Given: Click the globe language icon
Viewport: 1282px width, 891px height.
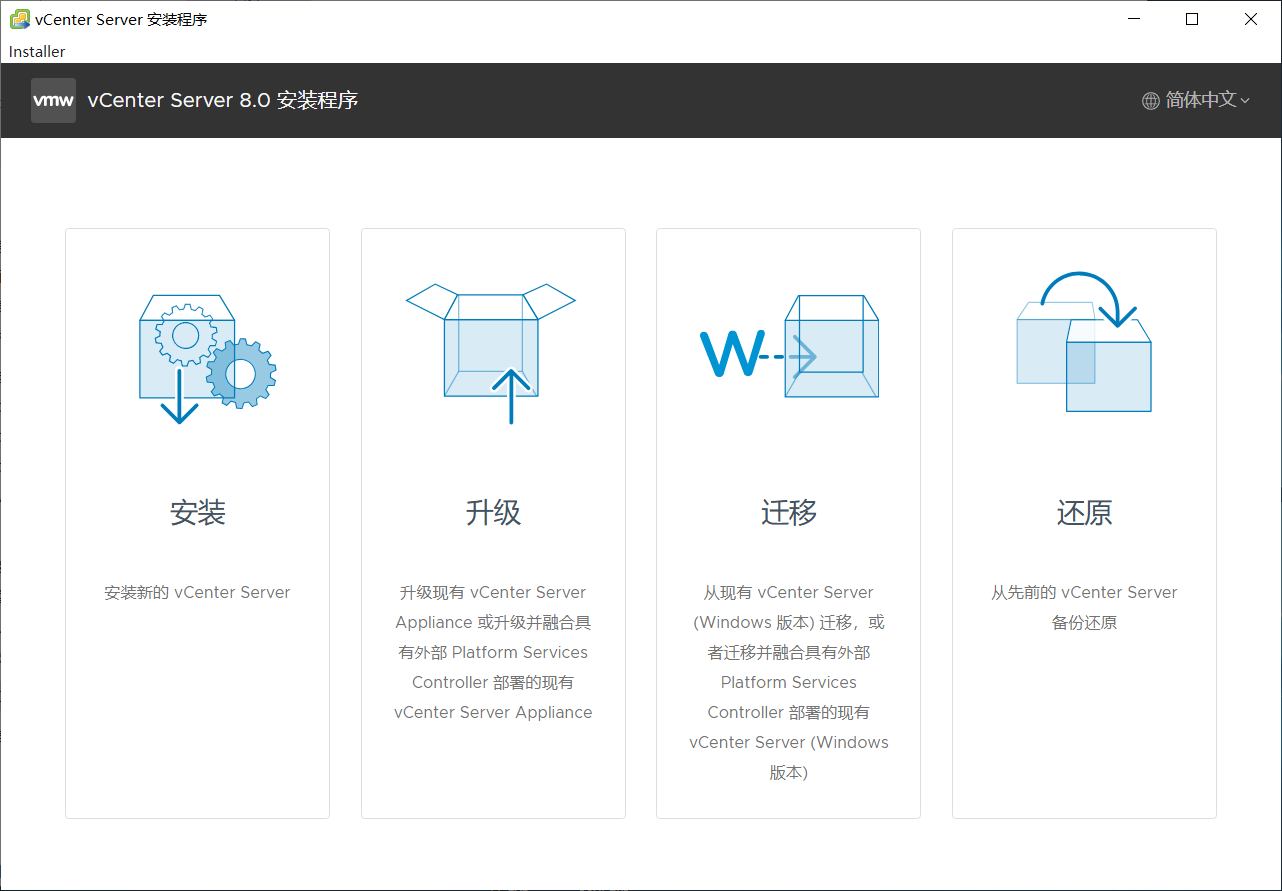Looking at the screenshot, I should point(1150,100).
